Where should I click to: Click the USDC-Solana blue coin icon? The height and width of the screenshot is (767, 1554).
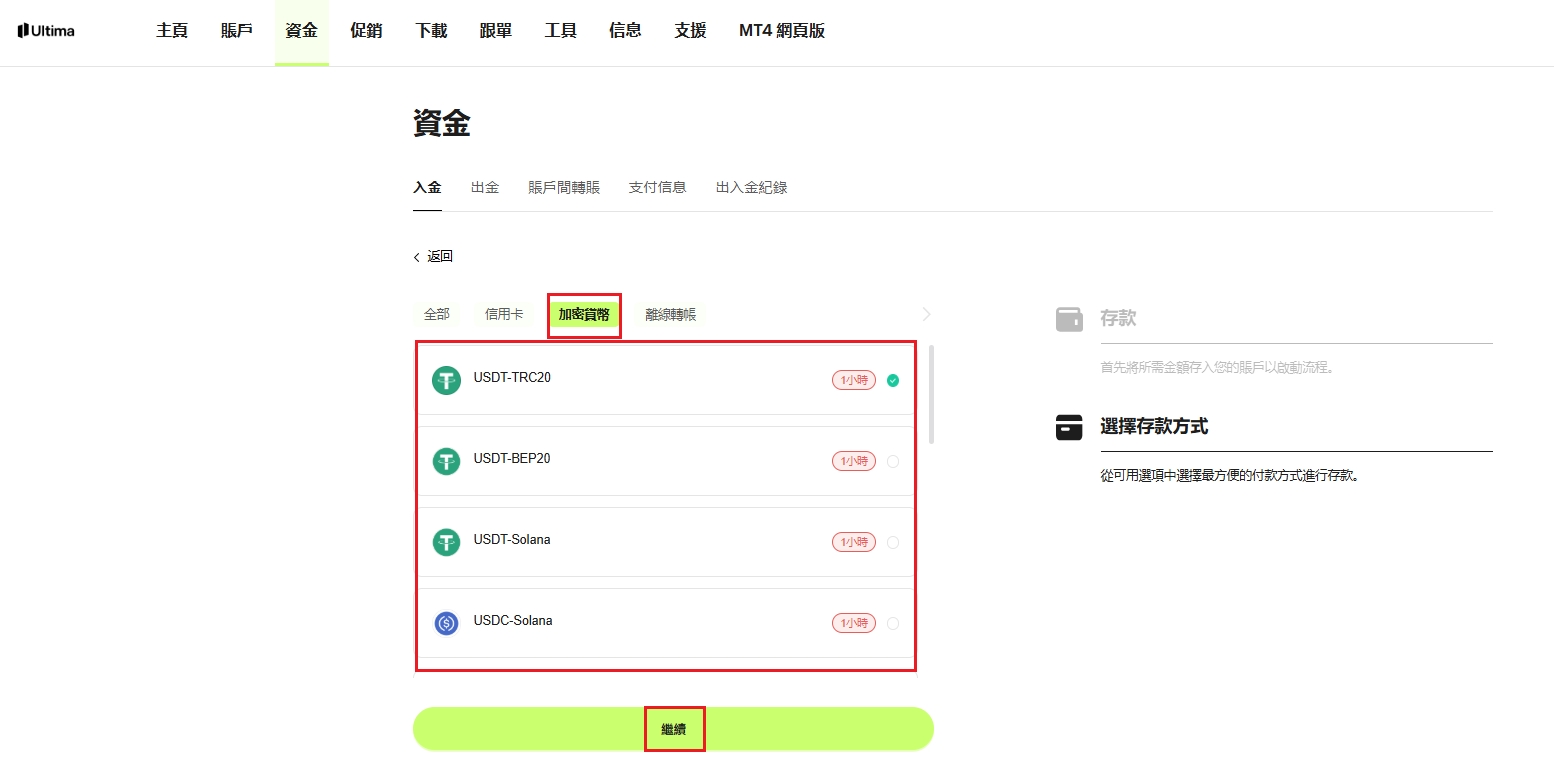446,623
